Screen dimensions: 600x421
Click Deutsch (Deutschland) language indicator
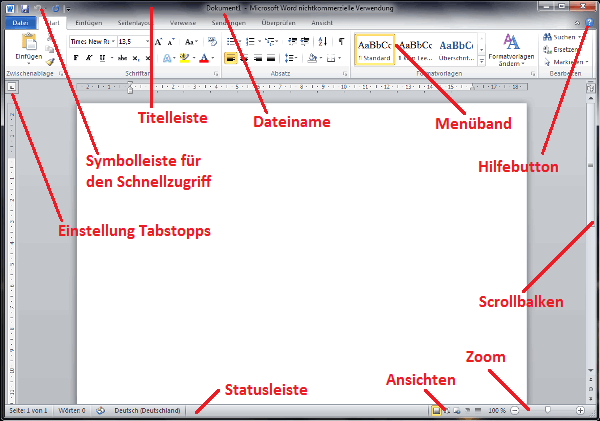pos(147,411)
